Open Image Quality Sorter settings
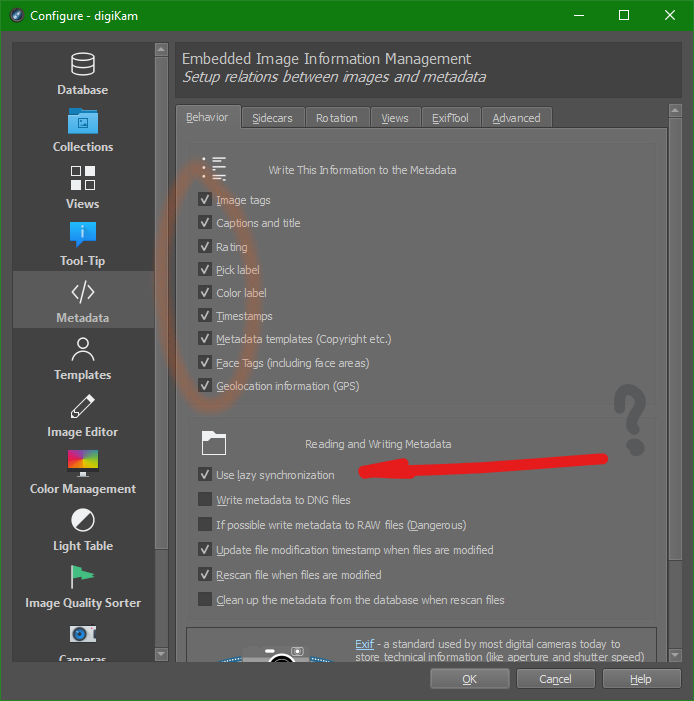 coord(83,586)
